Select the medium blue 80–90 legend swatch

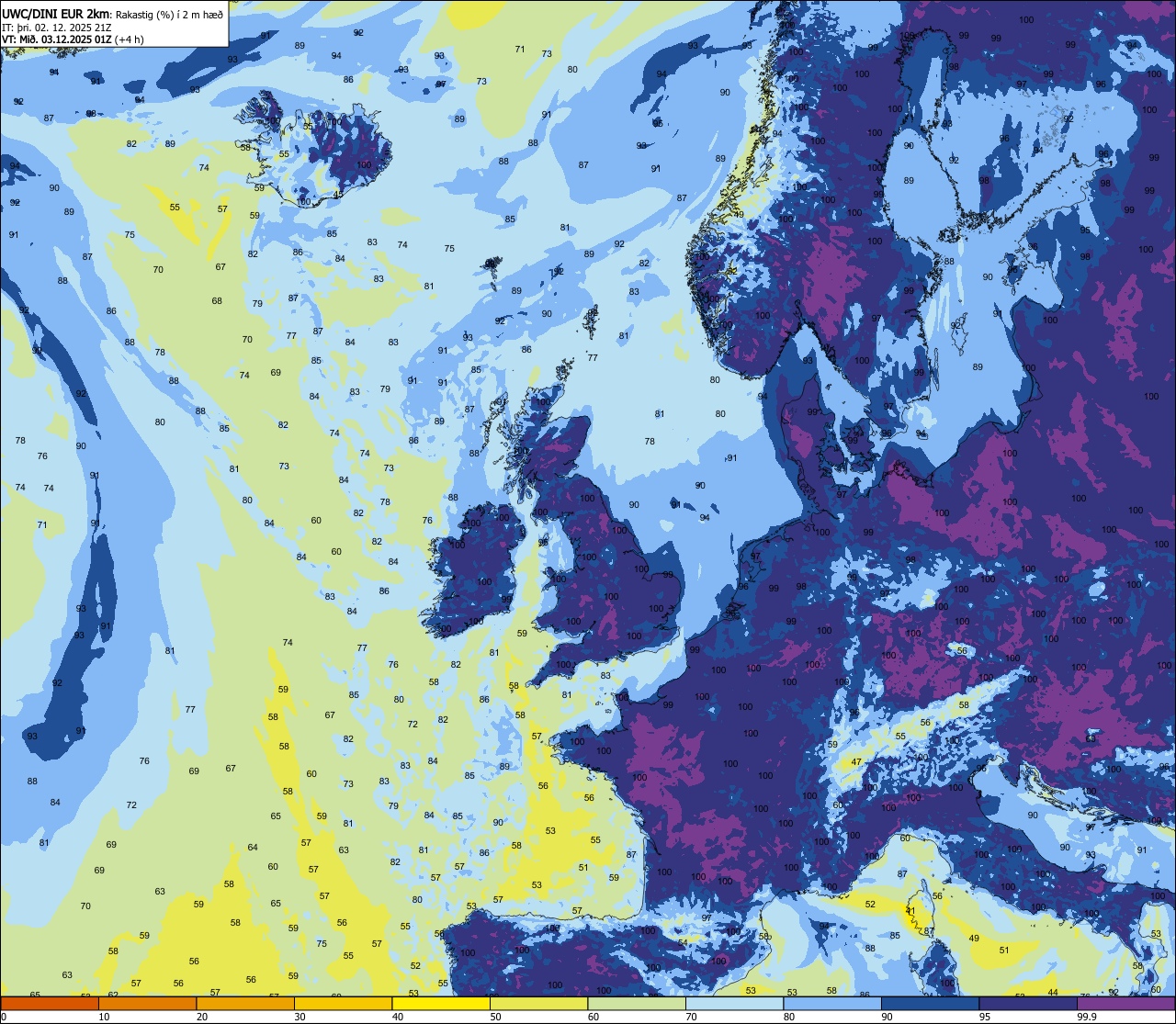[832, 1003]
